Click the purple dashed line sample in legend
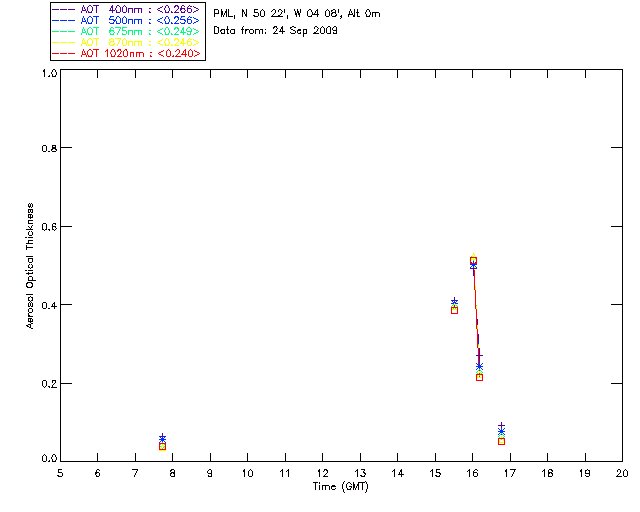 (x=64, y=9)
